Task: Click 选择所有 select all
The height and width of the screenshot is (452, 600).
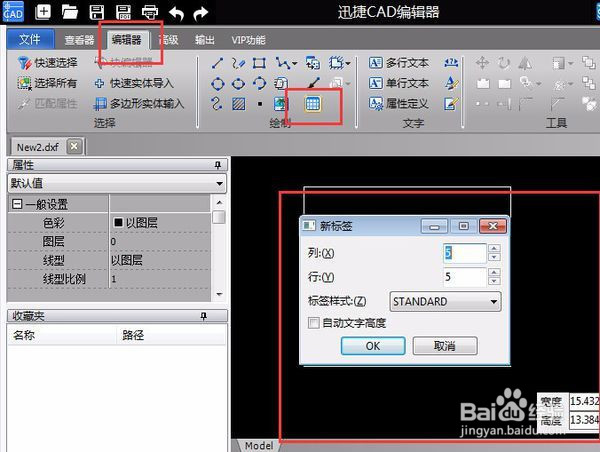Action: click(x=47, y=83)
